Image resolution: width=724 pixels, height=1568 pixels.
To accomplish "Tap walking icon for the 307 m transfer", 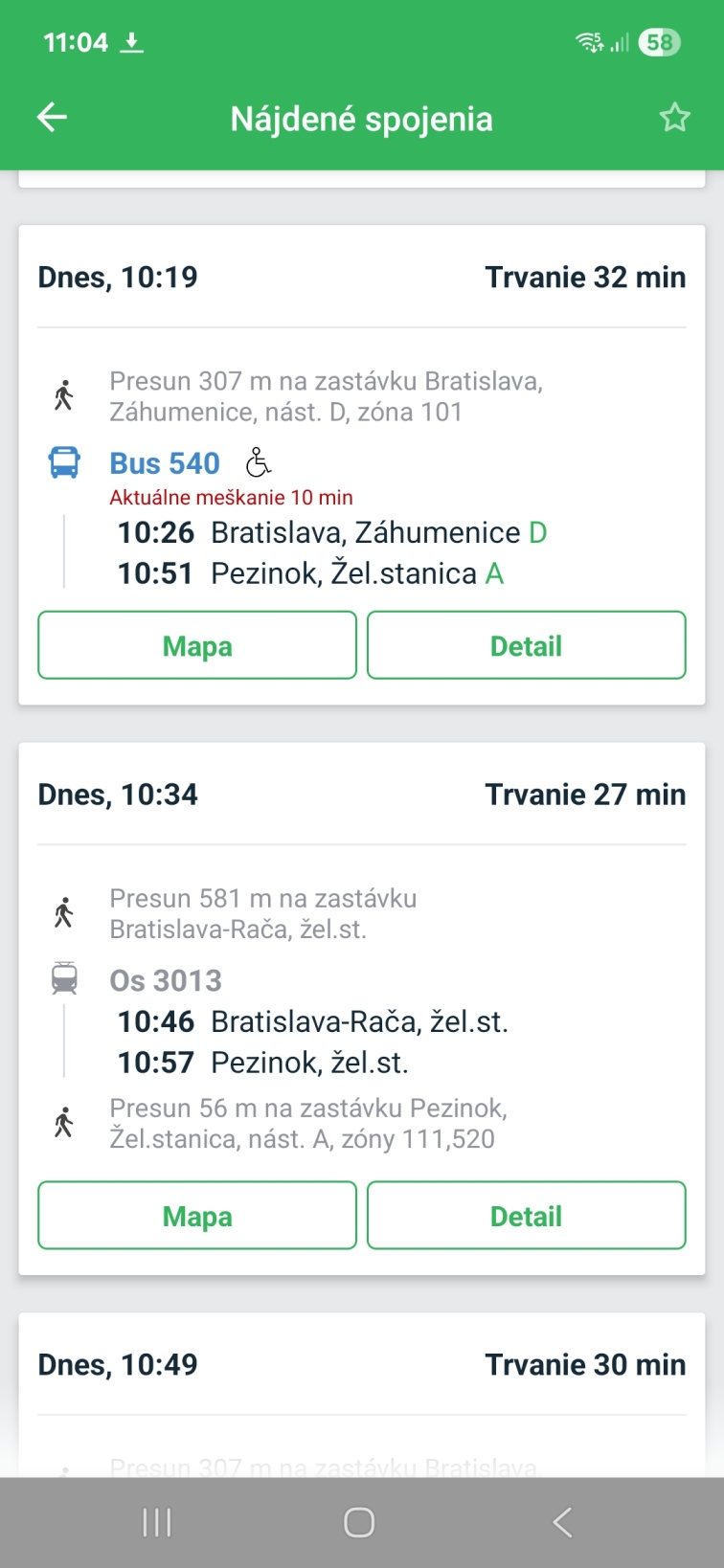I will coord(64,395).
